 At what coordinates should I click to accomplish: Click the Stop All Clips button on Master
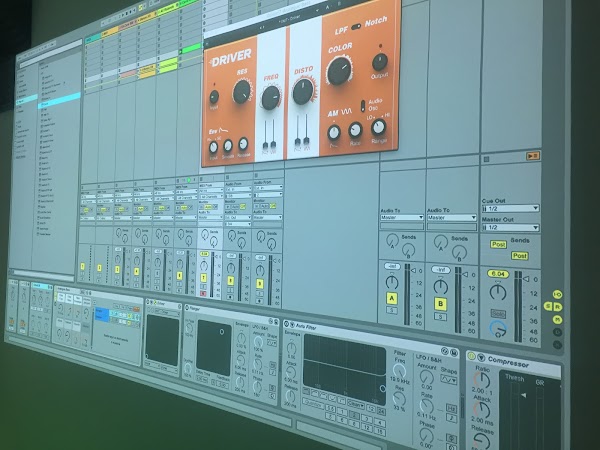click(486, 159)
